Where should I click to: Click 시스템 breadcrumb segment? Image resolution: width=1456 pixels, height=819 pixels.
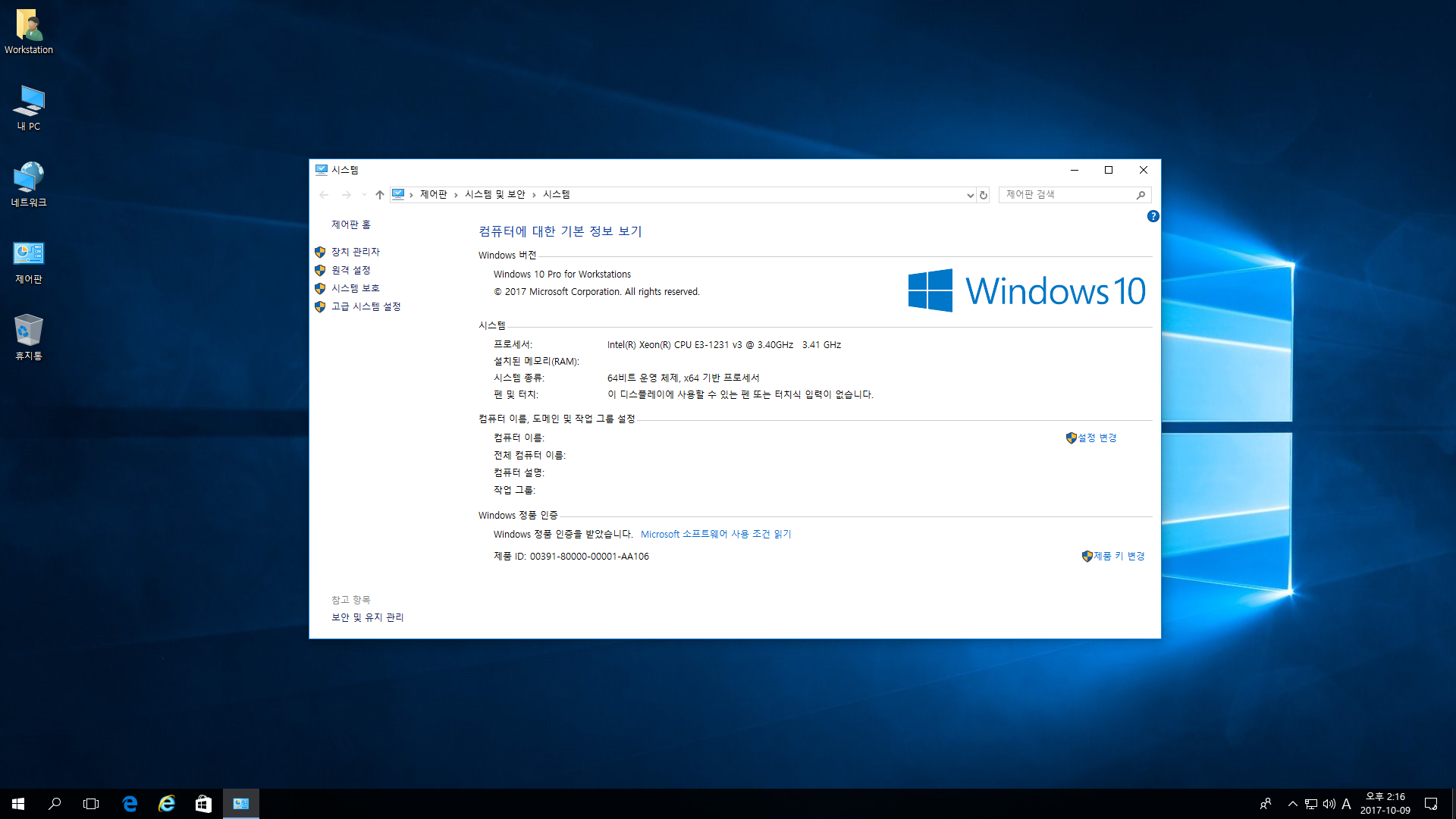point(557,195)
